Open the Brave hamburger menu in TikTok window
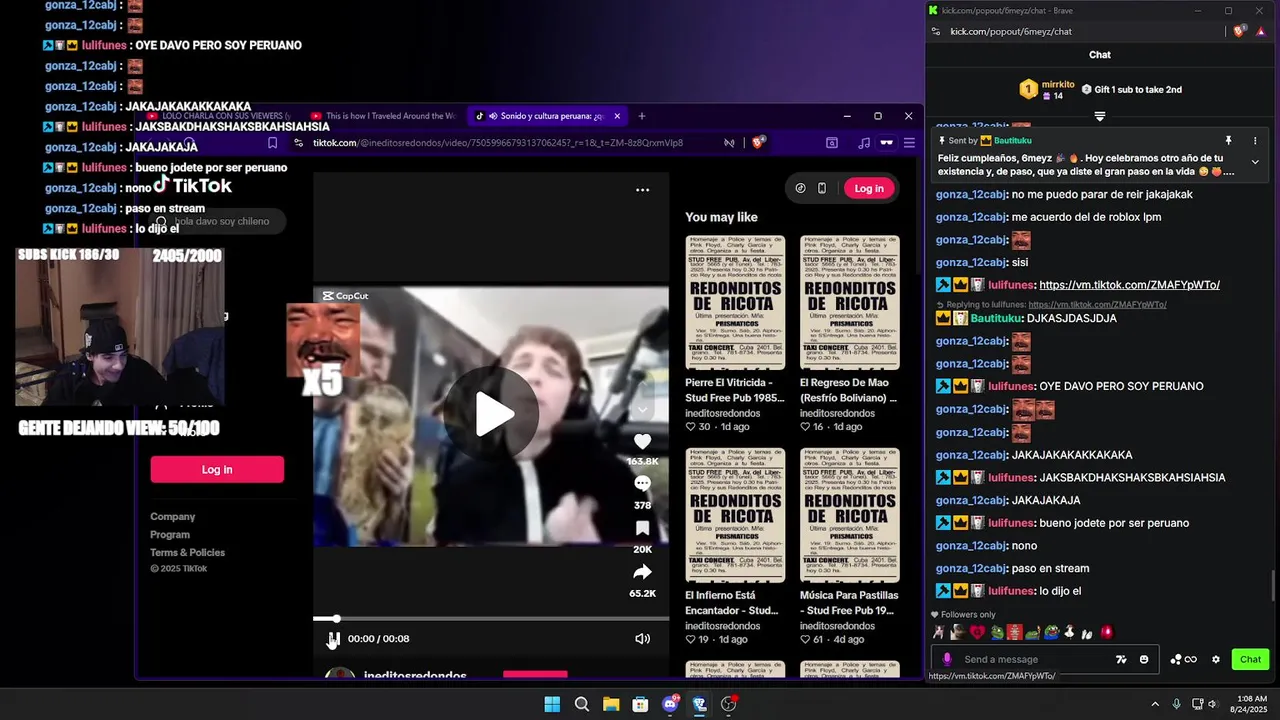Viewport: 1280px width, 720px height. 909,143
